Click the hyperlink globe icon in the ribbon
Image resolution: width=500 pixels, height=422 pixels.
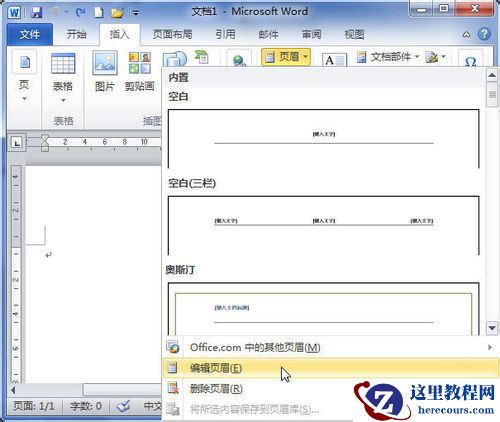239,59
